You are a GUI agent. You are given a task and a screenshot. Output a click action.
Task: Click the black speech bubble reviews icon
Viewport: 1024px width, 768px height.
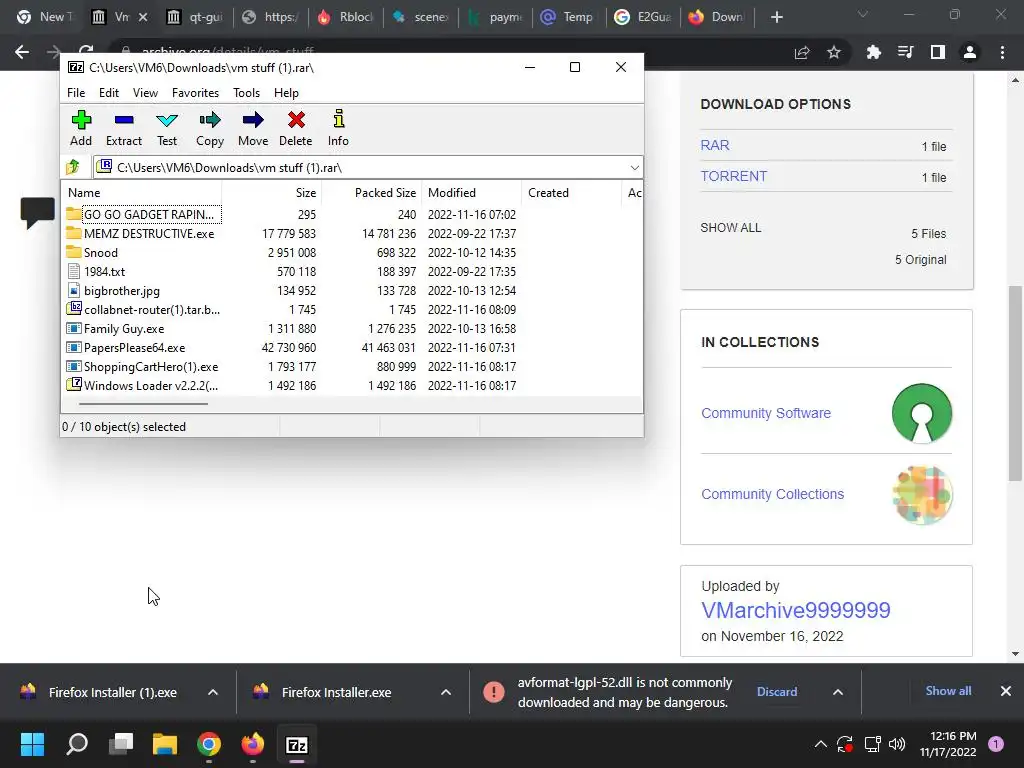click(x=37, y=212)
